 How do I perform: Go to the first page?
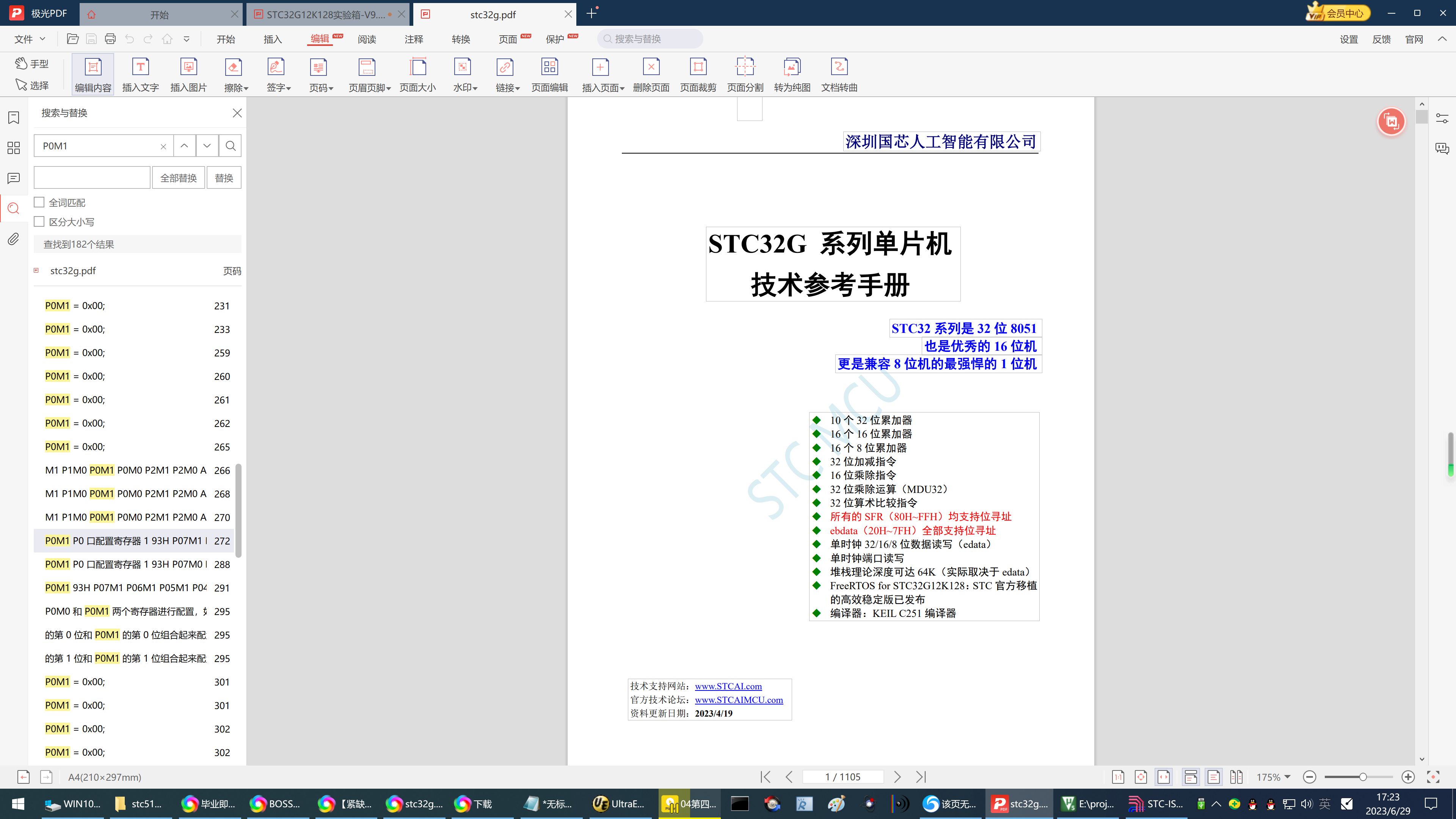pos(765,777)
